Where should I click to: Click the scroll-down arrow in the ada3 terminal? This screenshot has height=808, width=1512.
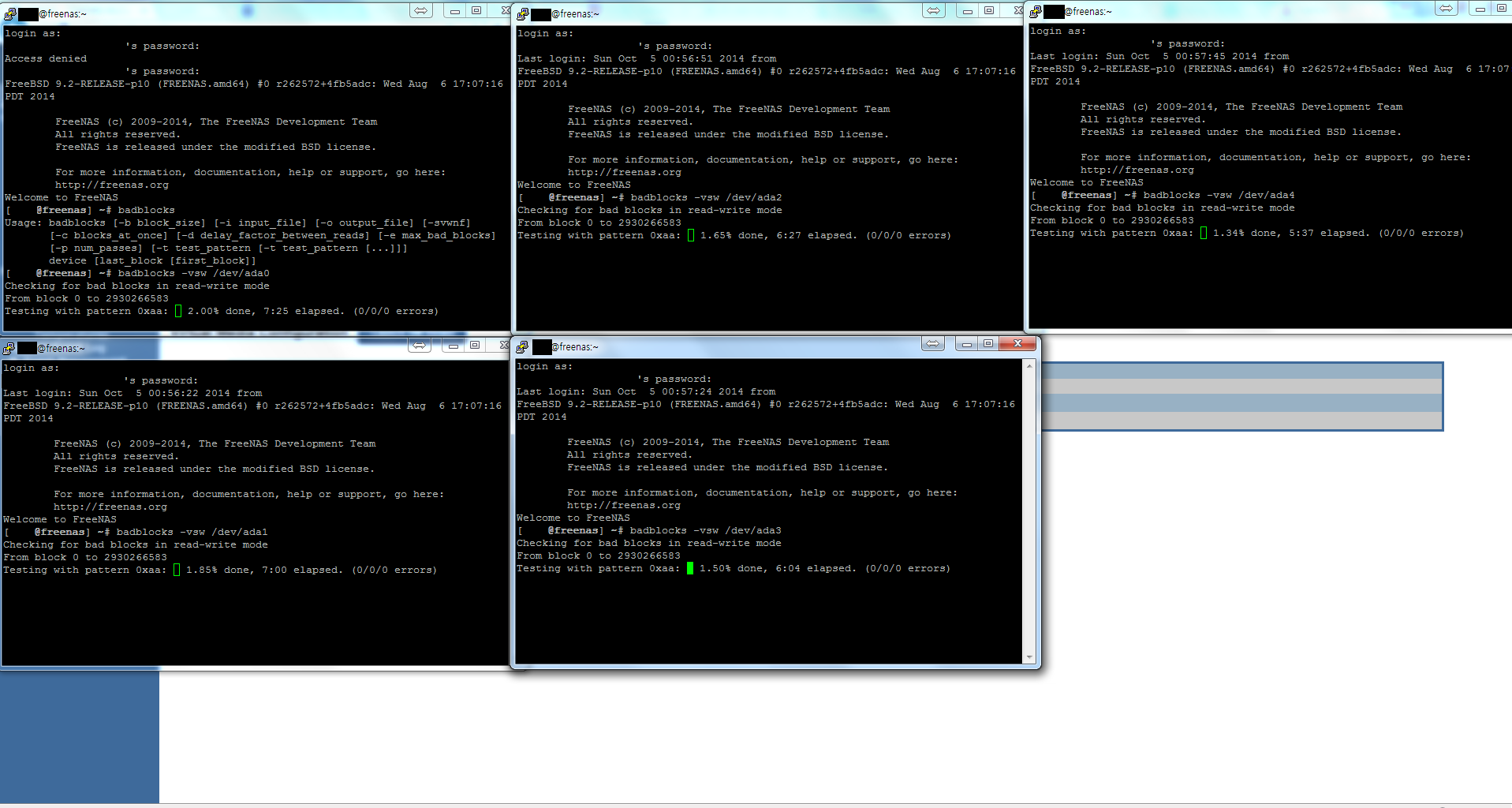pyautogui.click(x=1029, y=657)
